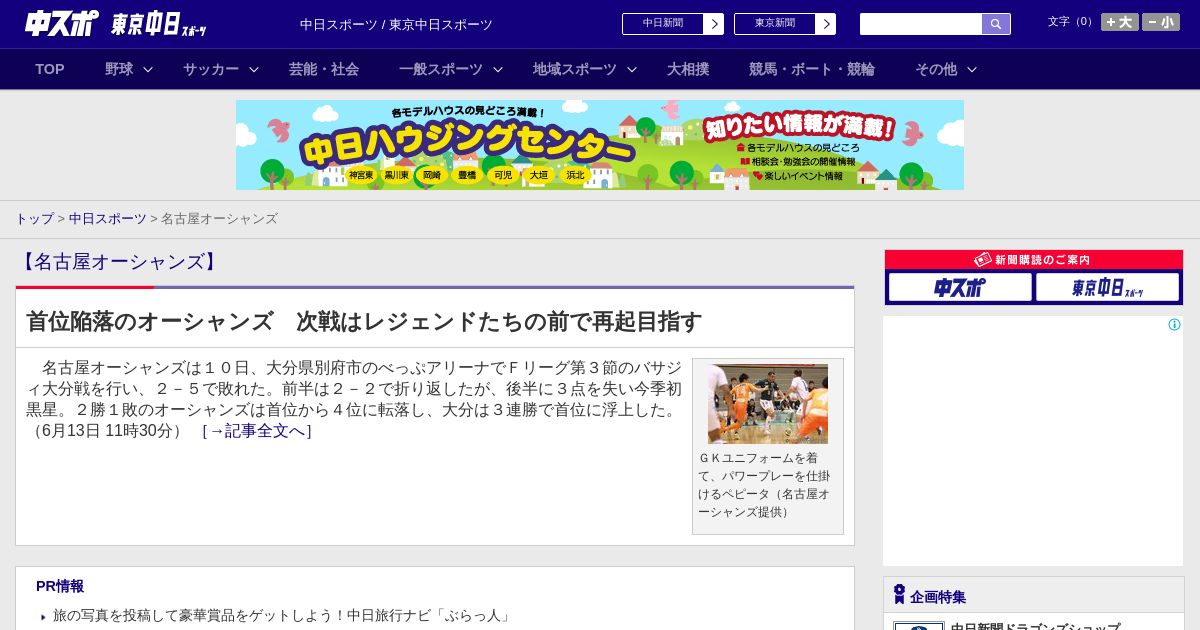The height and width of the screenshot is (630, 1200).
Task: Click the 中スポ logo in header
Action: (x=61, y=23)
